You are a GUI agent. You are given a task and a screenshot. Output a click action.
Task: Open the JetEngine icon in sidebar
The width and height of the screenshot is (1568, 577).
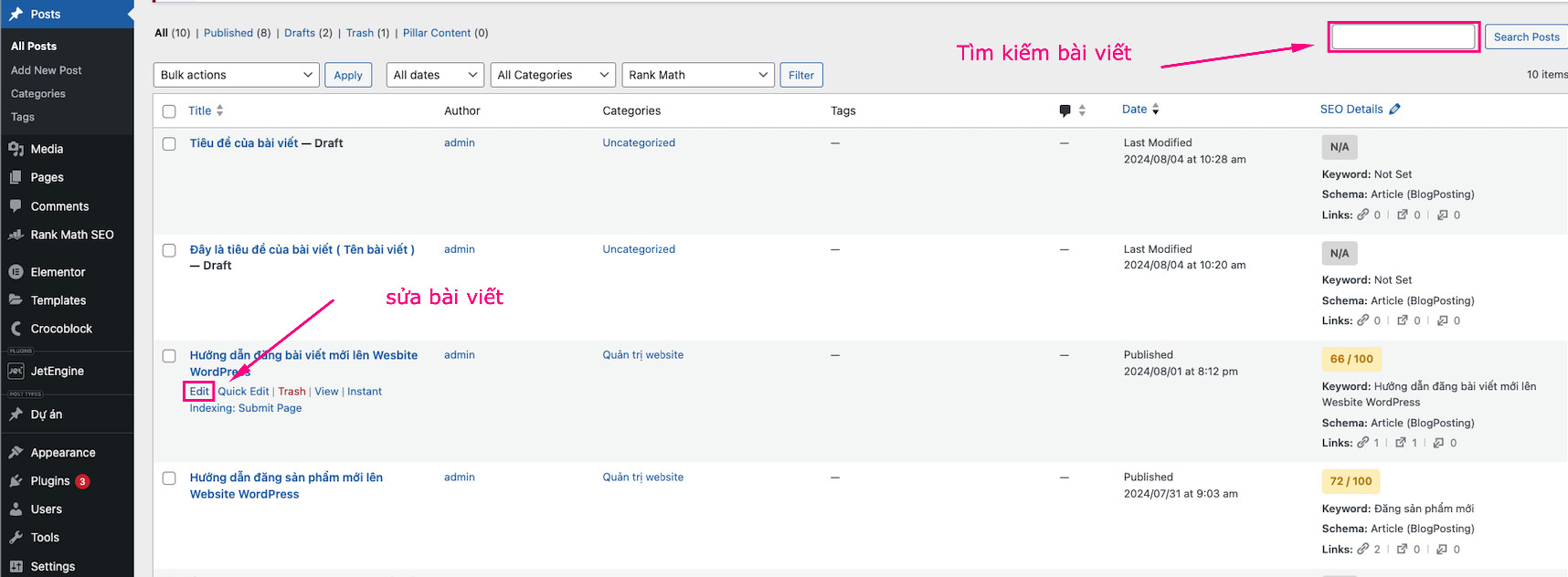(16, 371)
